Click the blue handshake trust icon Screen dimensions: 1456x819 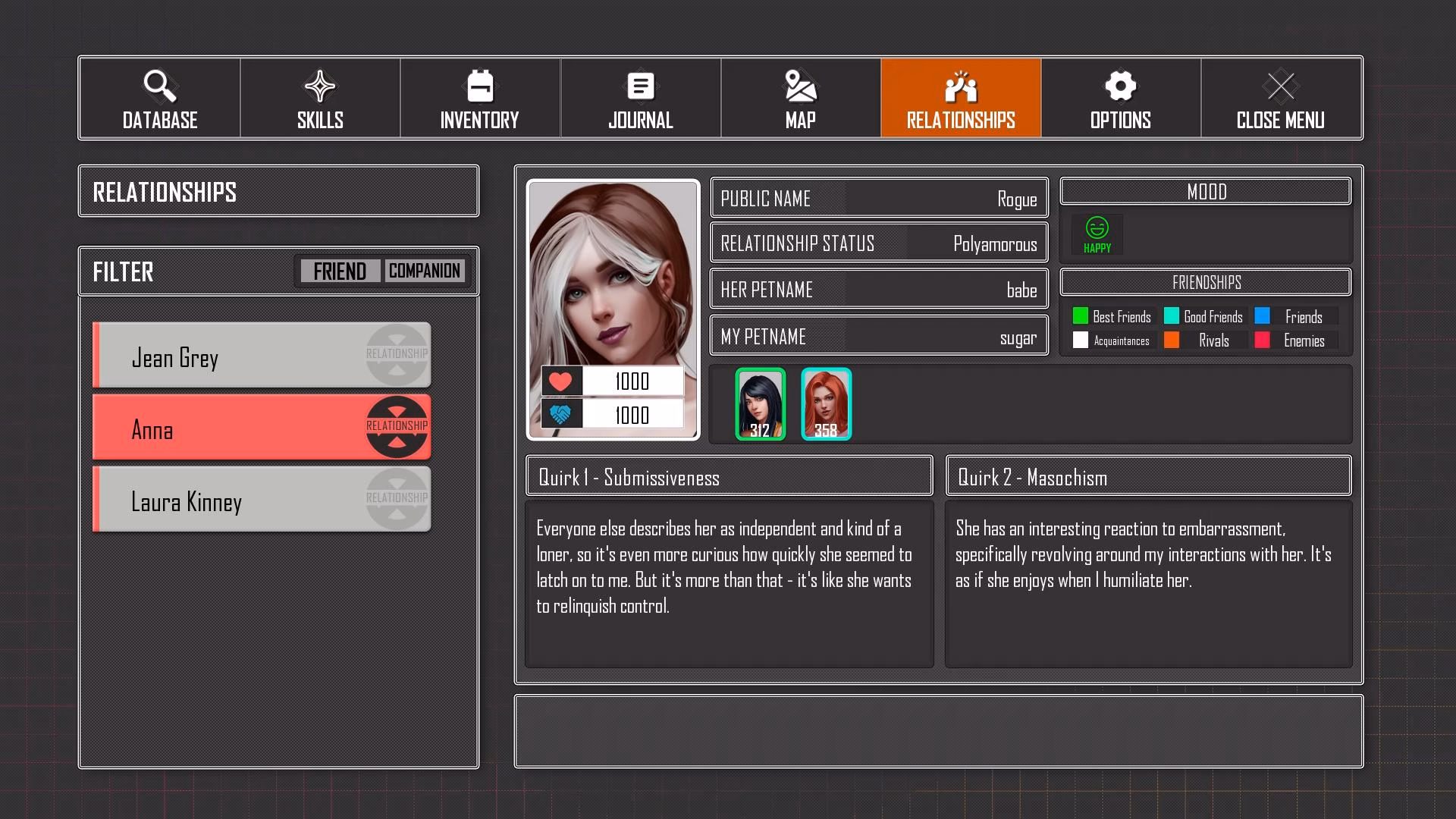pos(560,415)
